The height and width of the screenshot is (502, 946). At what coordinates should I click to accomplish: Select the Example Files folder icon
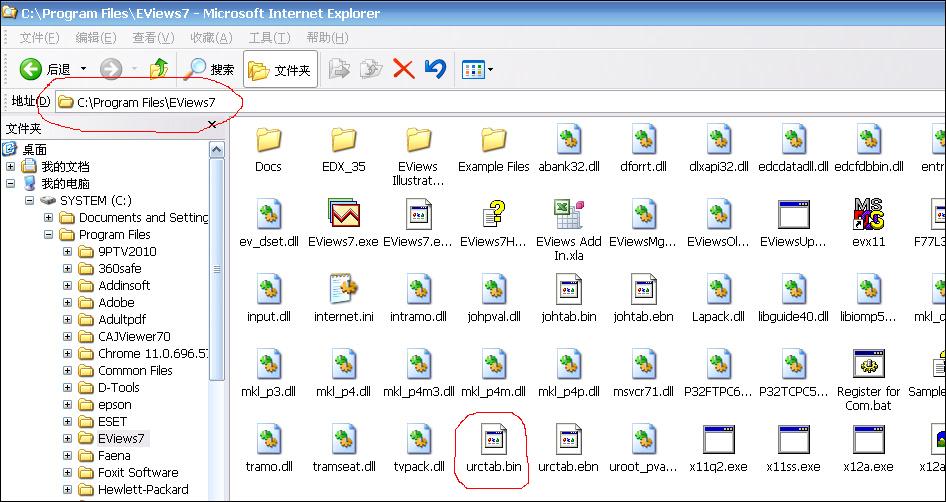point(494,140)
